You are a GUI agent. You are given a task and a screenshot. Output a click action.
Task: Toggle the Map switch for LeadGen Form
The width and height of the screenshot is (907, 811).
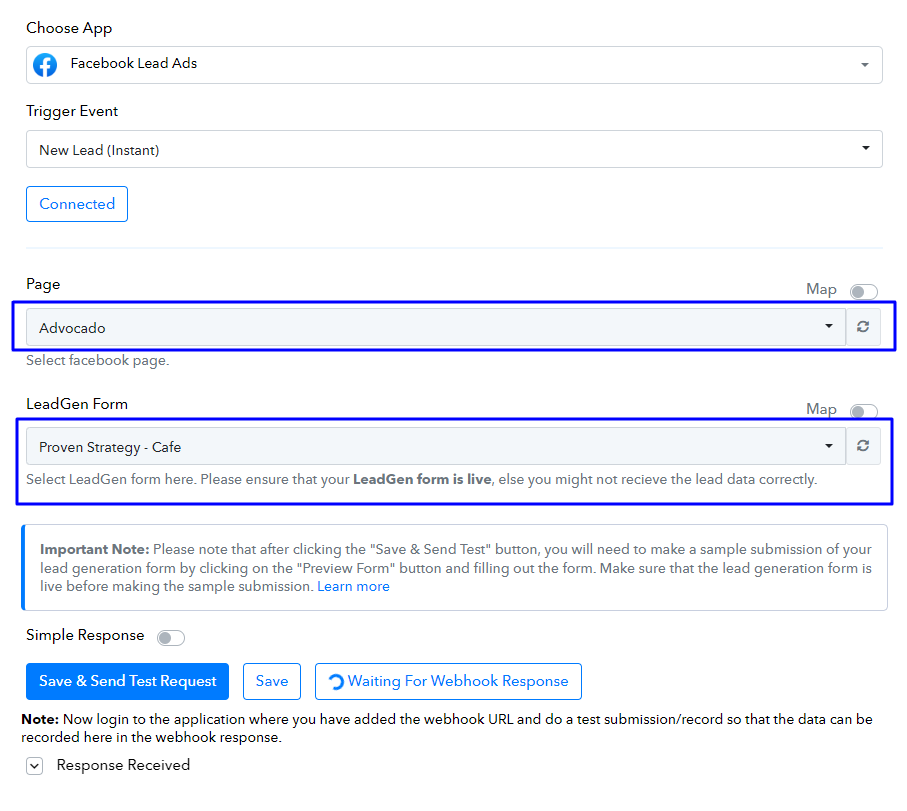pos(864,411)
